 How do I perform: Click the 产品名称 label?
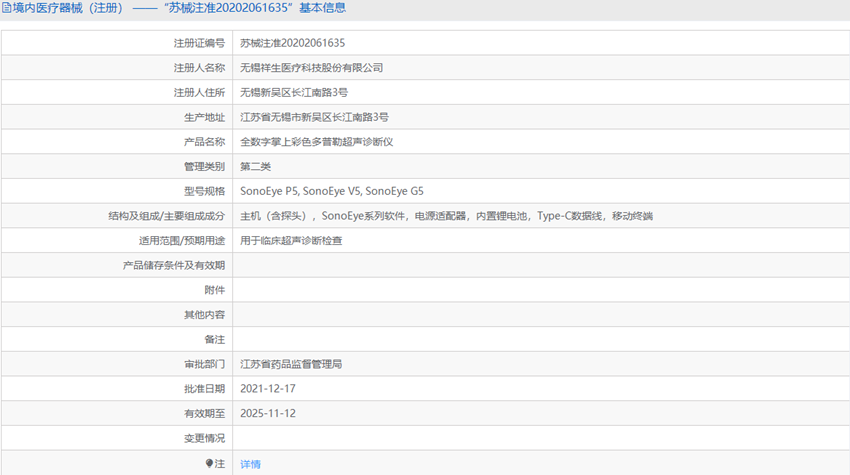click(204, 142)
